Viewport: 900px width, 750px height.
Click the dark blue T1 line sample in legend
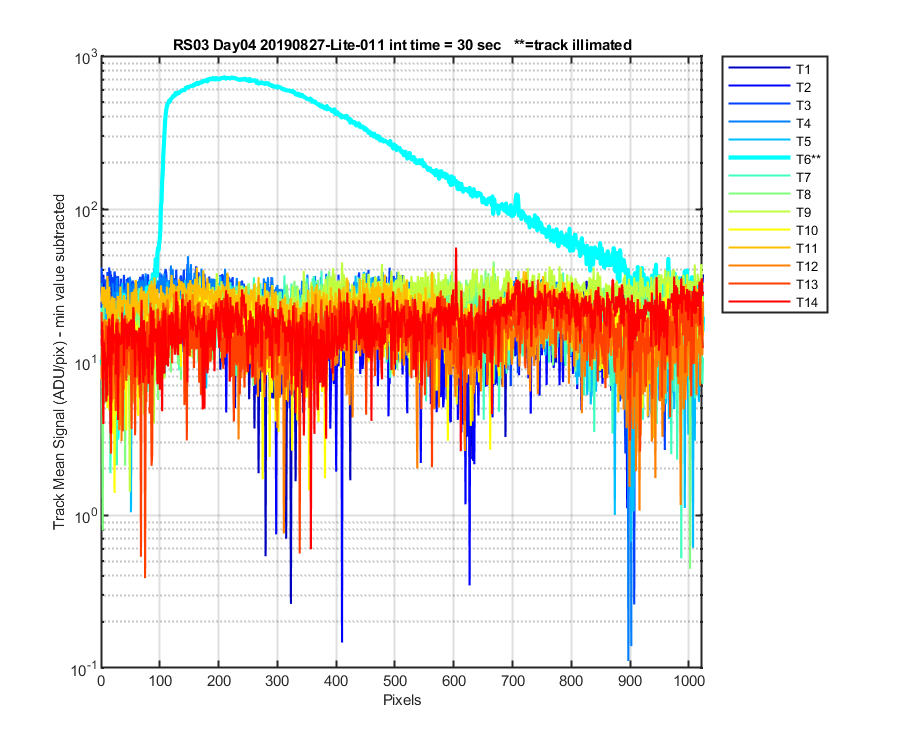(759, 68)
